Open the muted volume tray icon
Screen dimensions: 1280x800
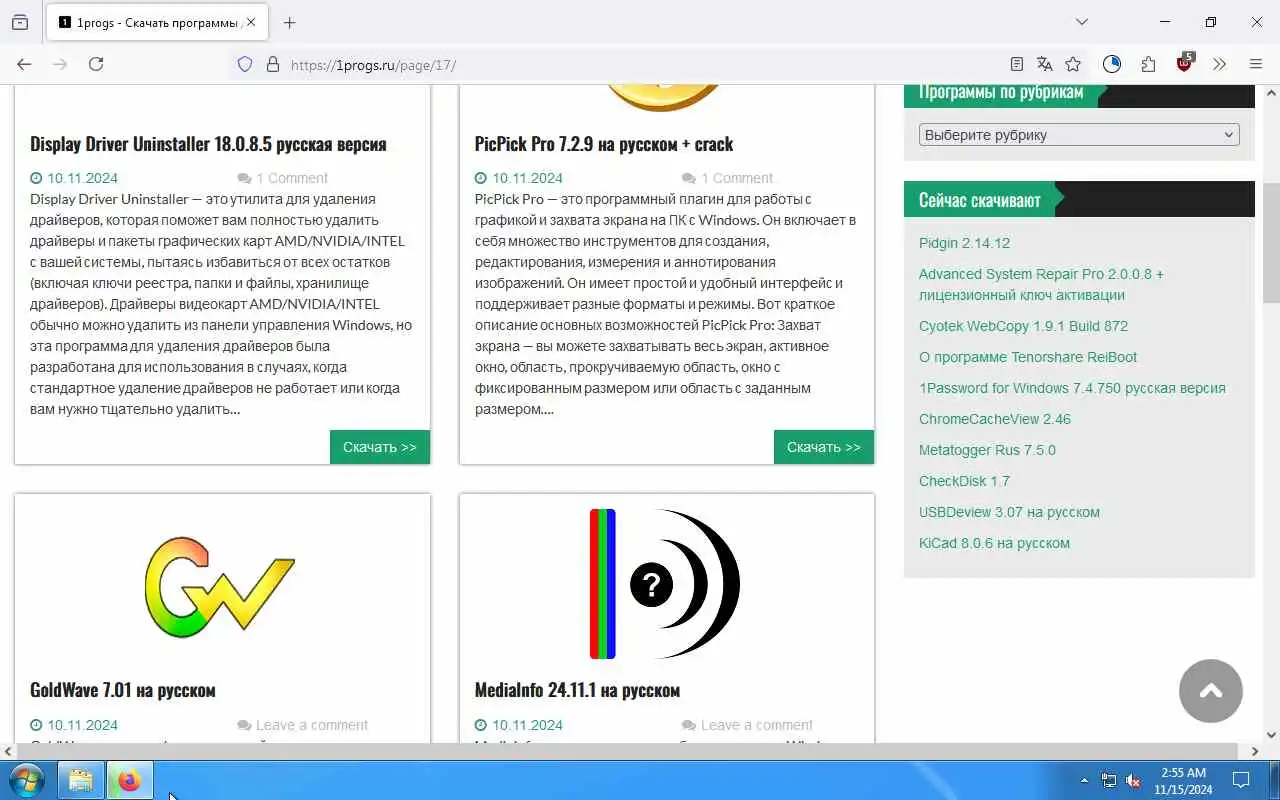click(1134, 780)
